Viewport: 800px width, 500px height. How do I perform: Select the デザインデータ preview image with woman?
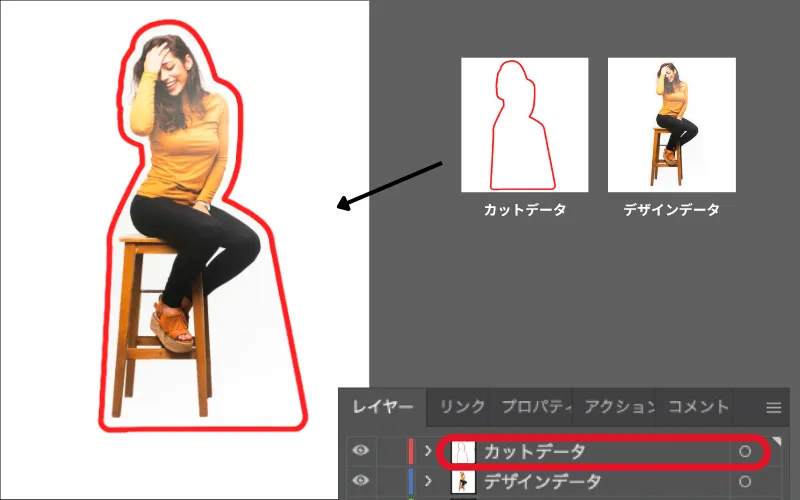coord(671,125)
